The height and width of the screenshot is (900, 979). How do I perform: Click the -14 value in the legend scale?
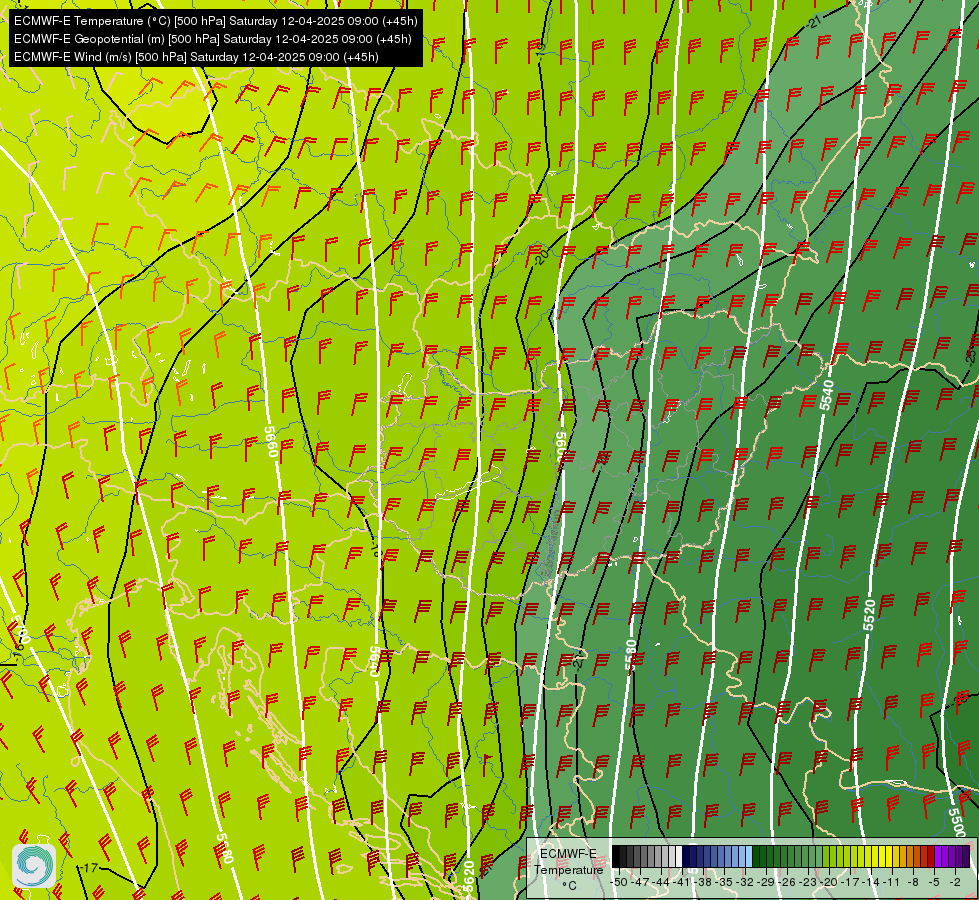[x=872, y=882]
